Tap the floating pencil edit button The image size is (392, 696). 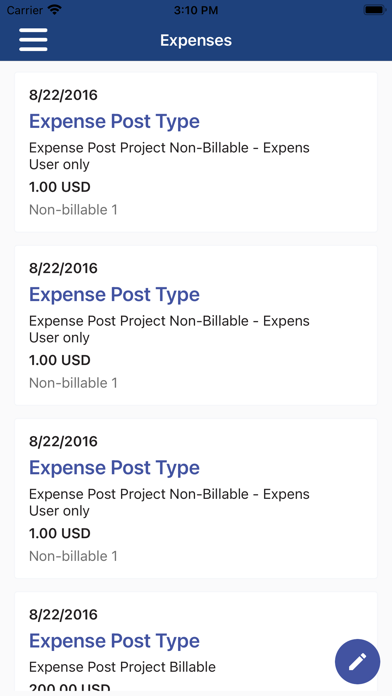tap(357, 661)
